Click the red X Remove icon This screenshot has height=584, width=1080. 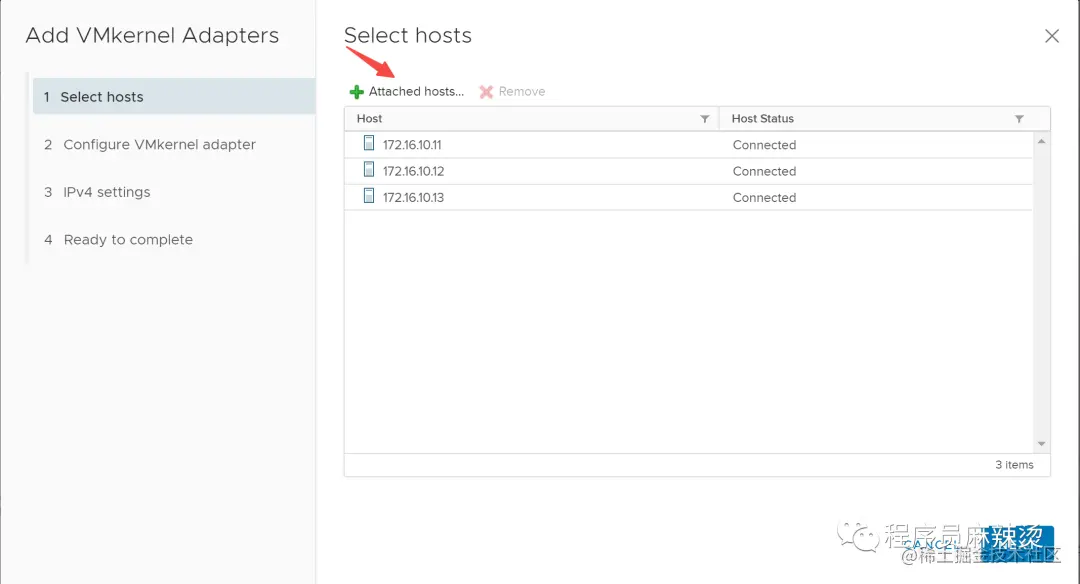point(486,92)
